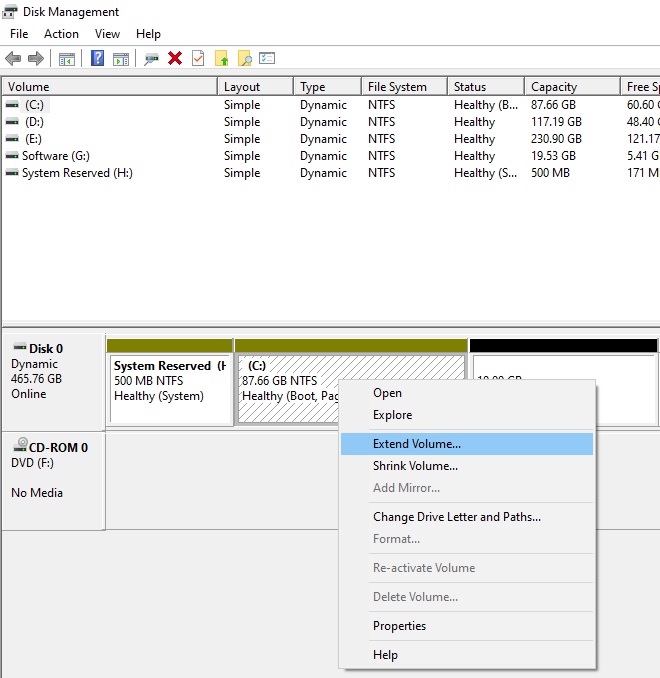
Task: Click the blue Help question mark icon
Action: [x=97, y=58]
